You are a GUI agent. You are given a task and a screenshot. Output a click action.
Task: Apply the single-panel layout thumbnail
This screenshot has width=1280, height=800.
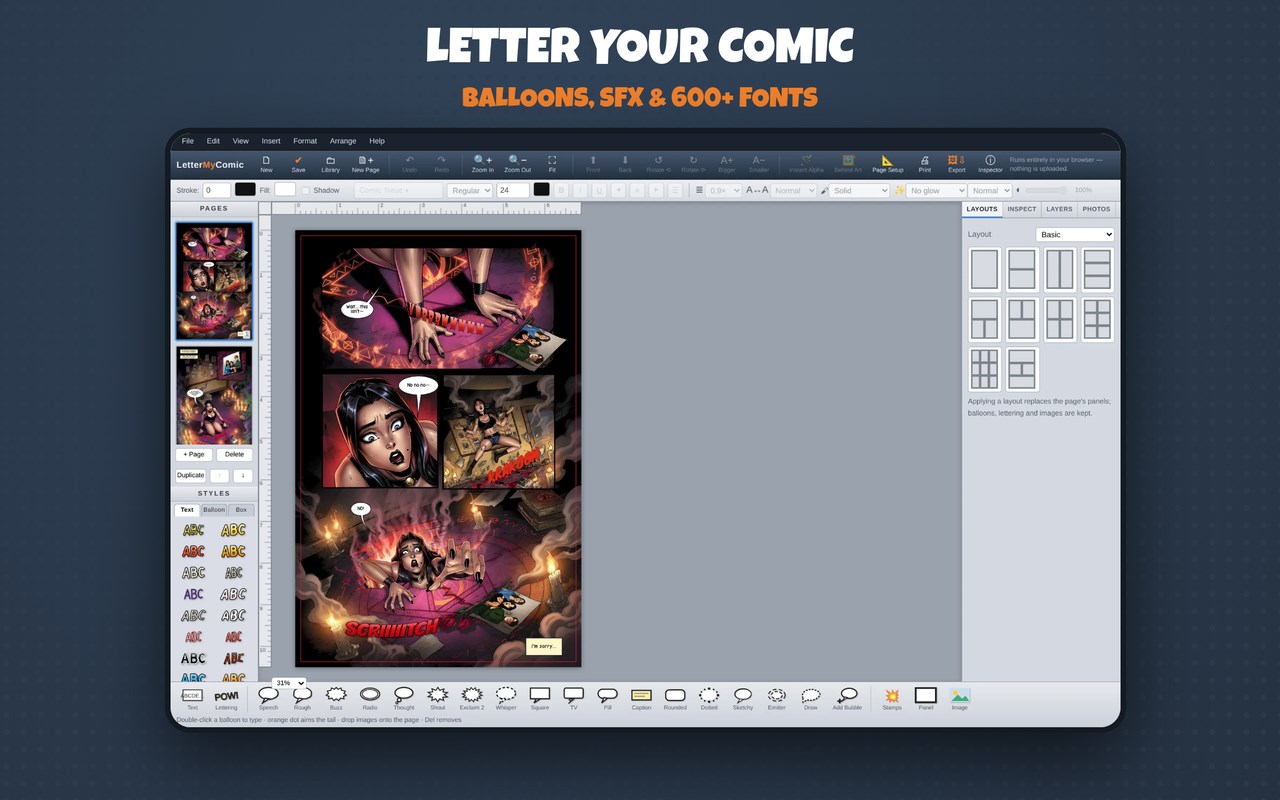(984, 270)
